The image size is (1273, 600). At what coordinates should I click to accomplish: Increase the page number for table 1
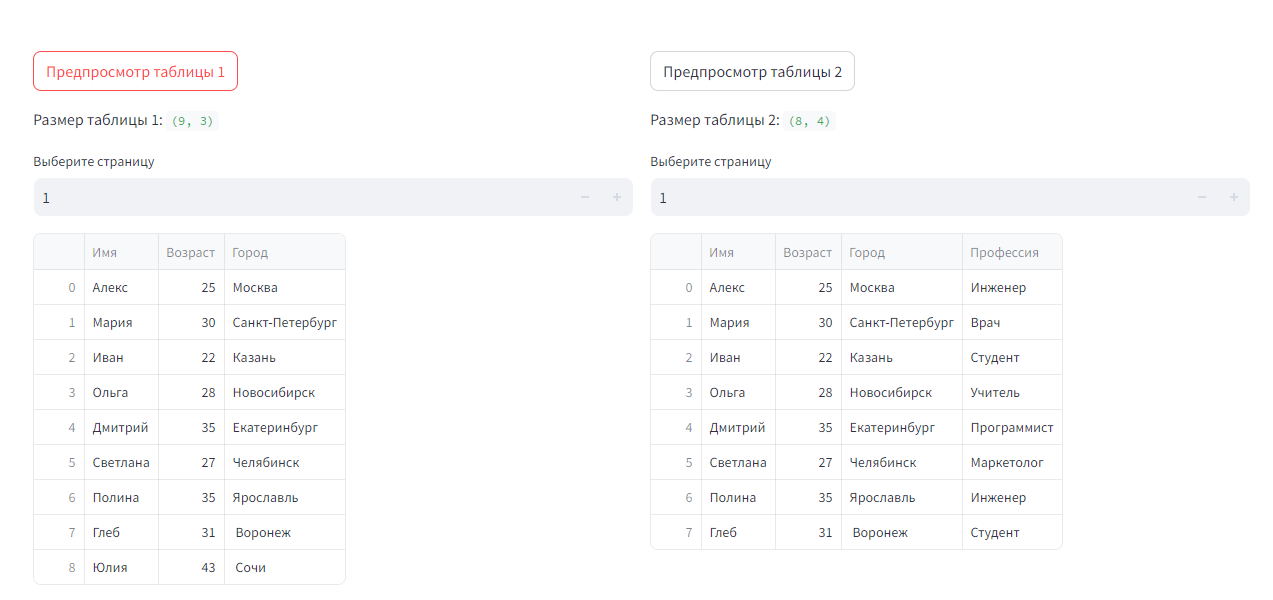(617, 197)
